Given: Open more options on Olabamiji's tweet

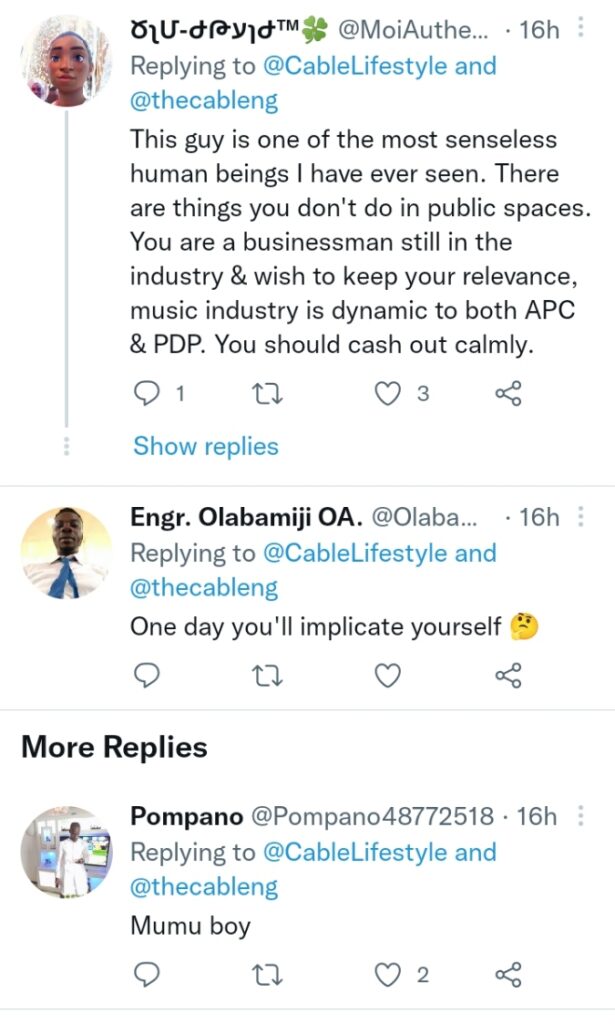Looking at the screenshot, I should 582,517.
